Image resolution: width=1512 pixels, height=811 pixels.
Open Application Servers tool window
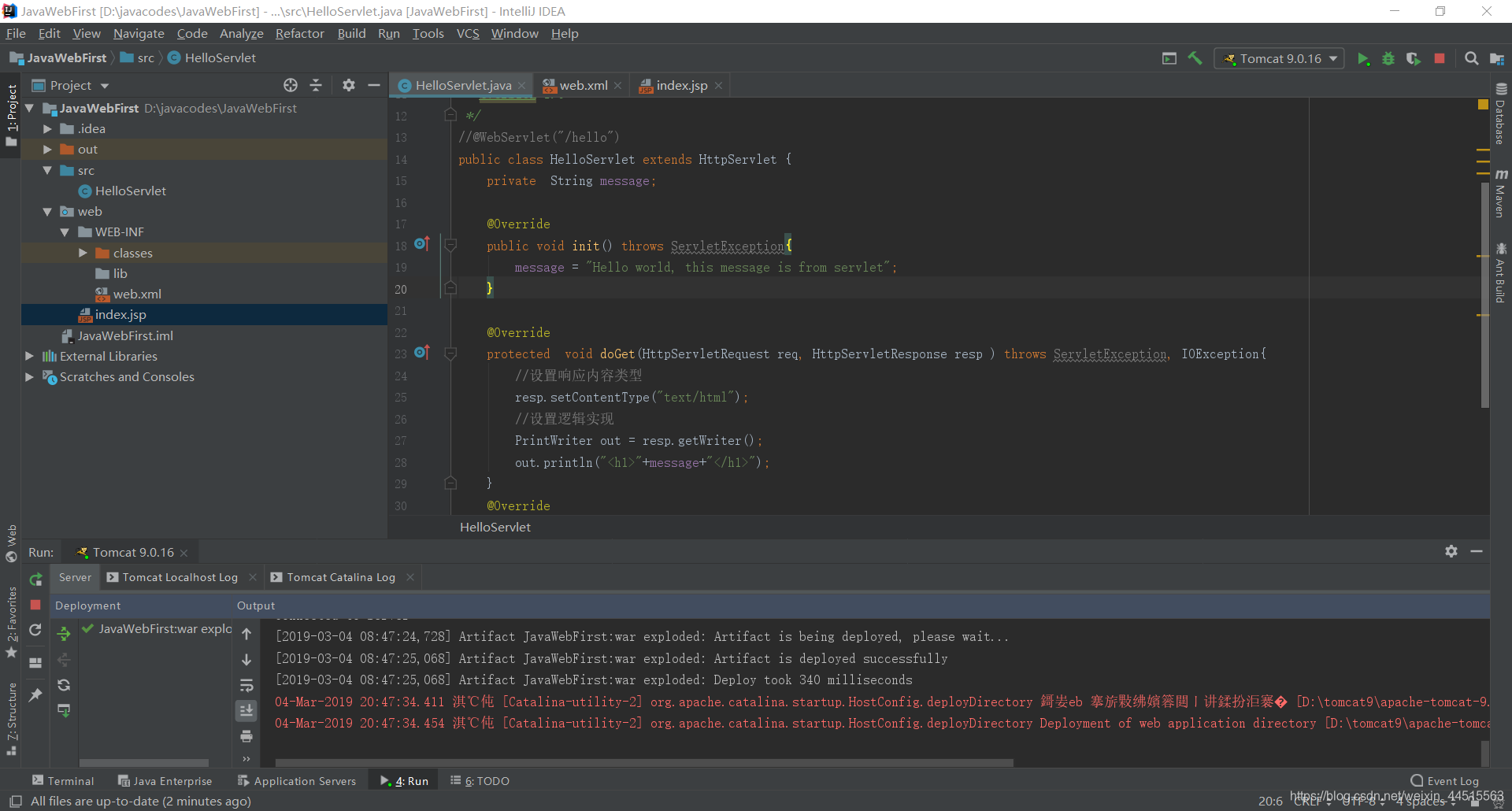297,780
